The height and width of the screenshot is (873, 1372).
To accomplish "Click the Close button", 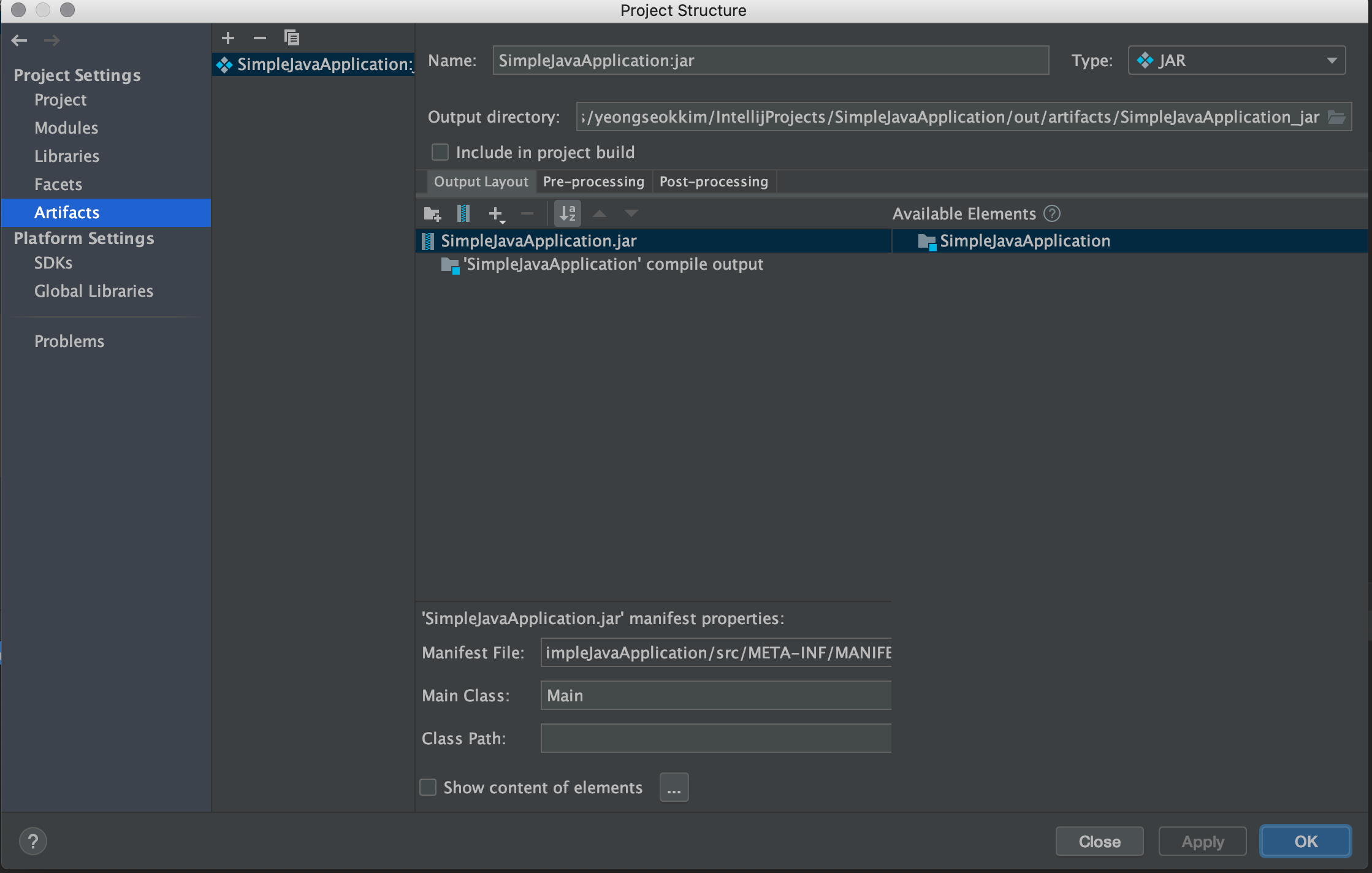I will [x=1099, y=842].
